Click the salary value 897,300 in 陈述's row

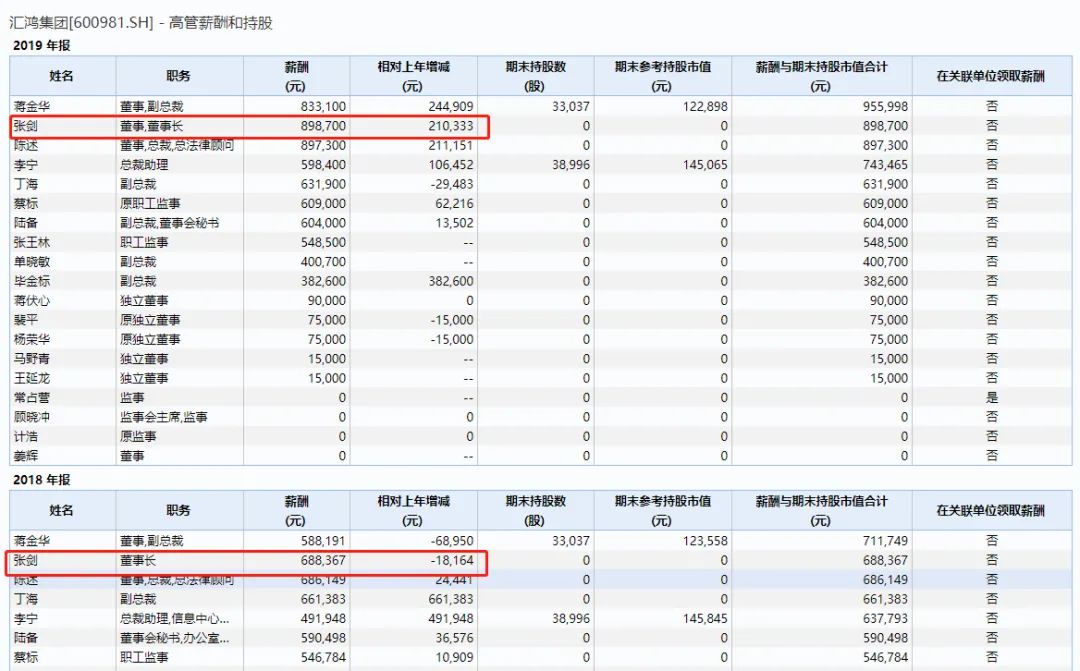tap(323, 145)
